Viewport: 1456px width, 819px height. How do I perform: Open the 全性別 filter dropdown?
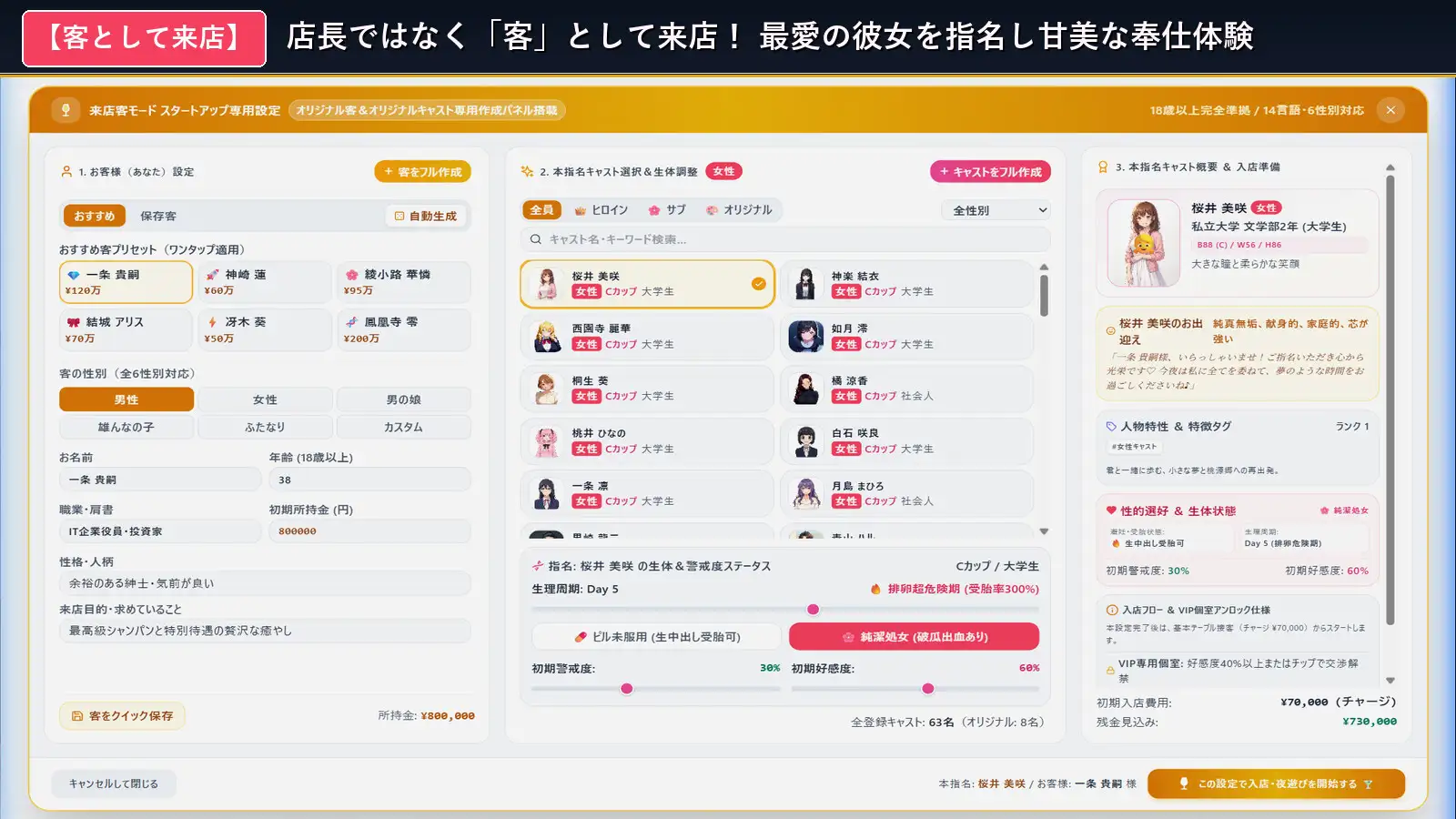(x=996, y=210)
